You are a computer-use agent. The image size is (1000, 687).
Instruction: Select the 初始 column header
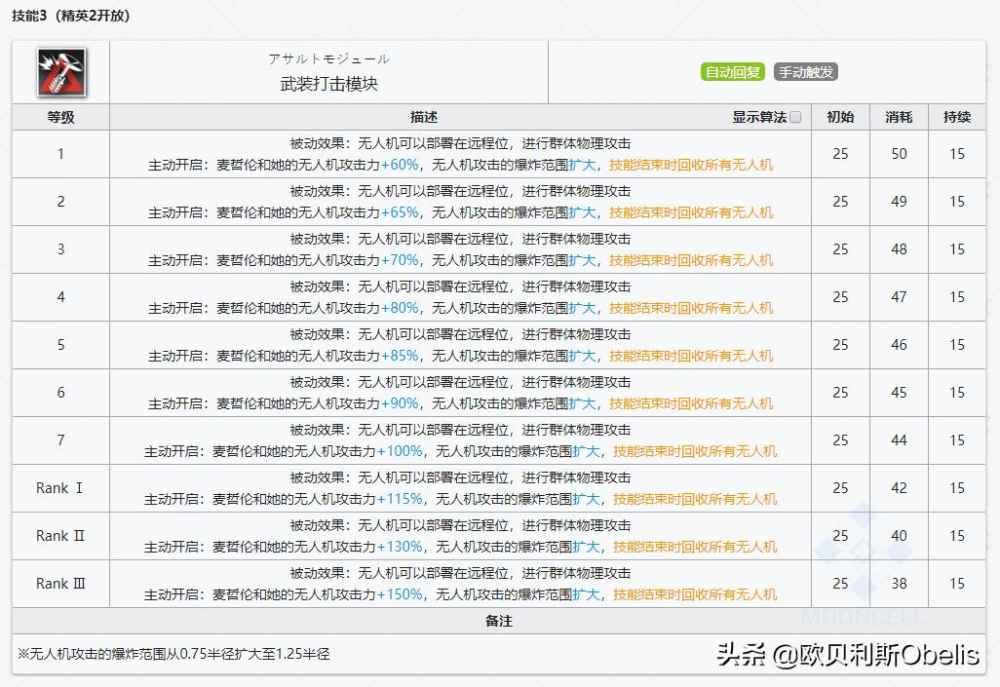point(840,117)
